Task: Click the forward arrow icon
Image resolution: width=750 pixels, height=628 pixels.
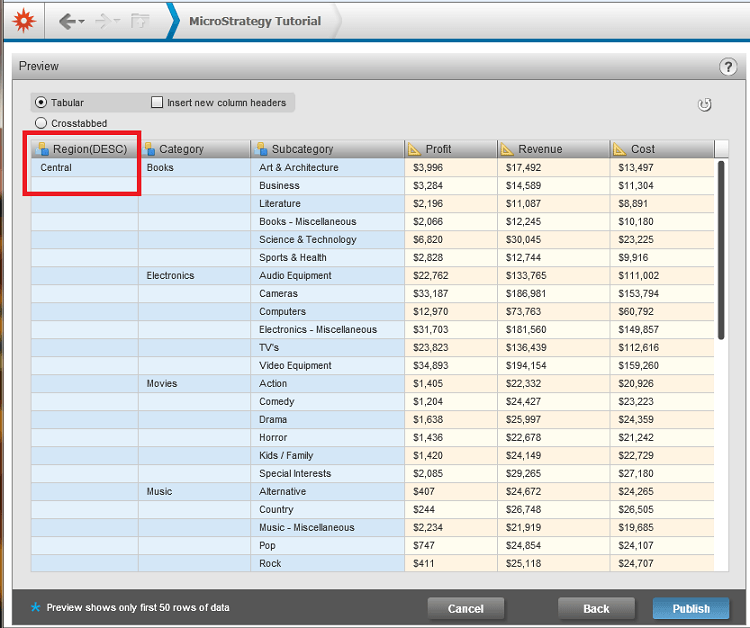Action: pyautogui.click(x=103, y=21)
